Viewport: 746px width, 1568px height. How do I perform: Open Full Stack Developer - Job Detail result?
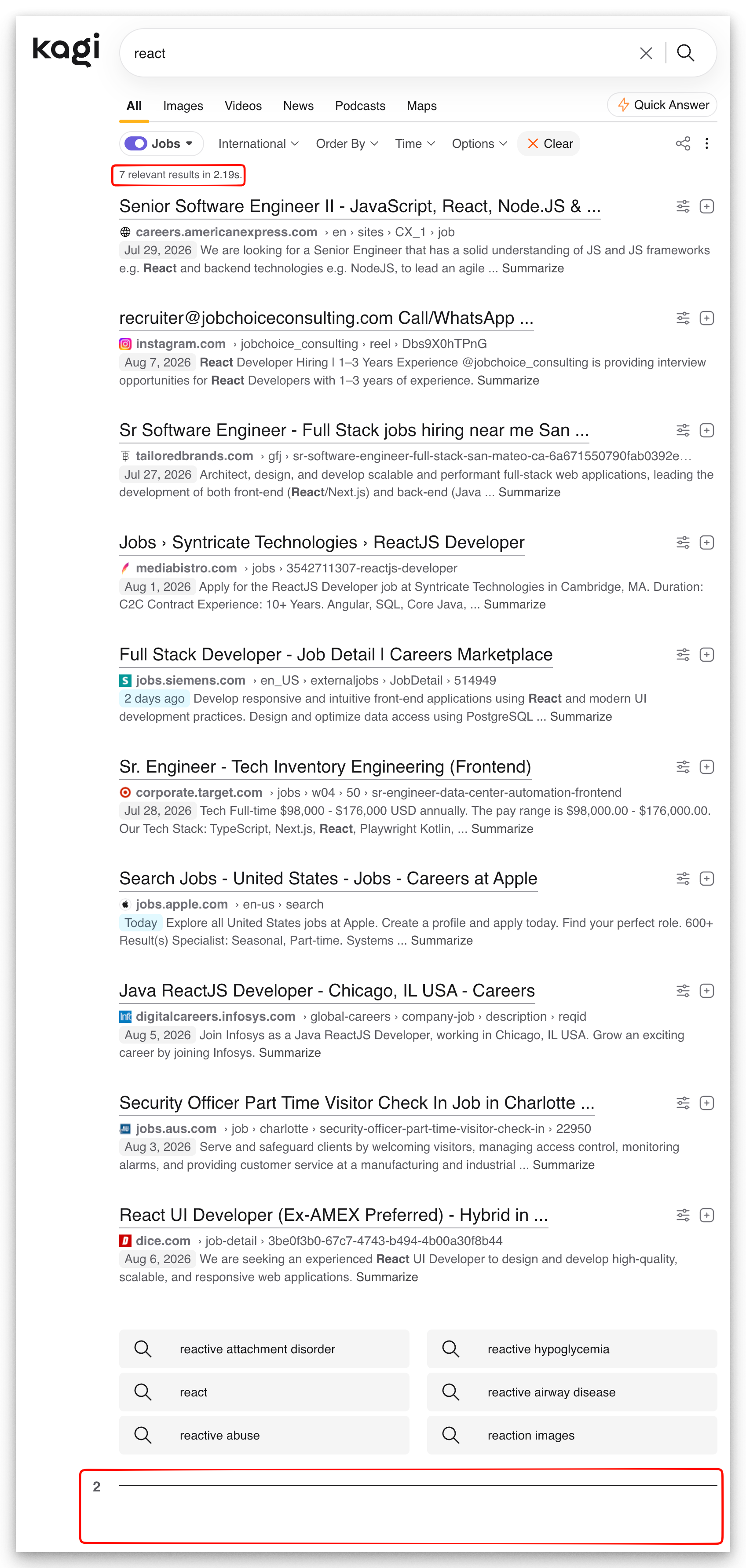point(336,654)
